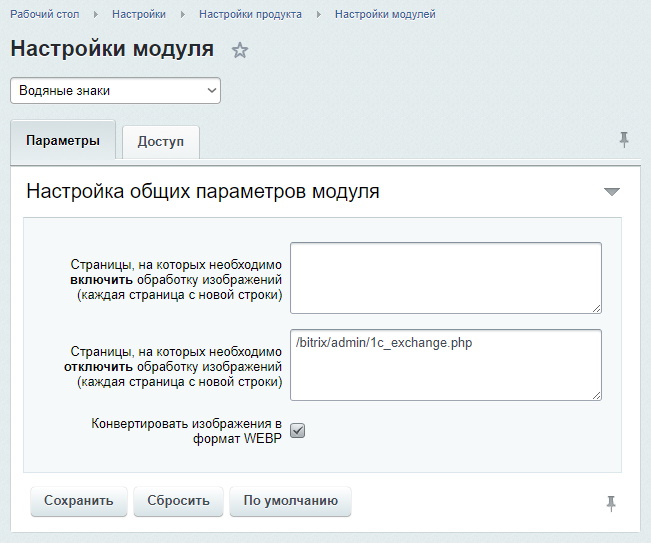This screenshot has height=543, width=651.
Task: Click breadcrumb arrow after Рабочий стол
Action: [x=98, y=15]
